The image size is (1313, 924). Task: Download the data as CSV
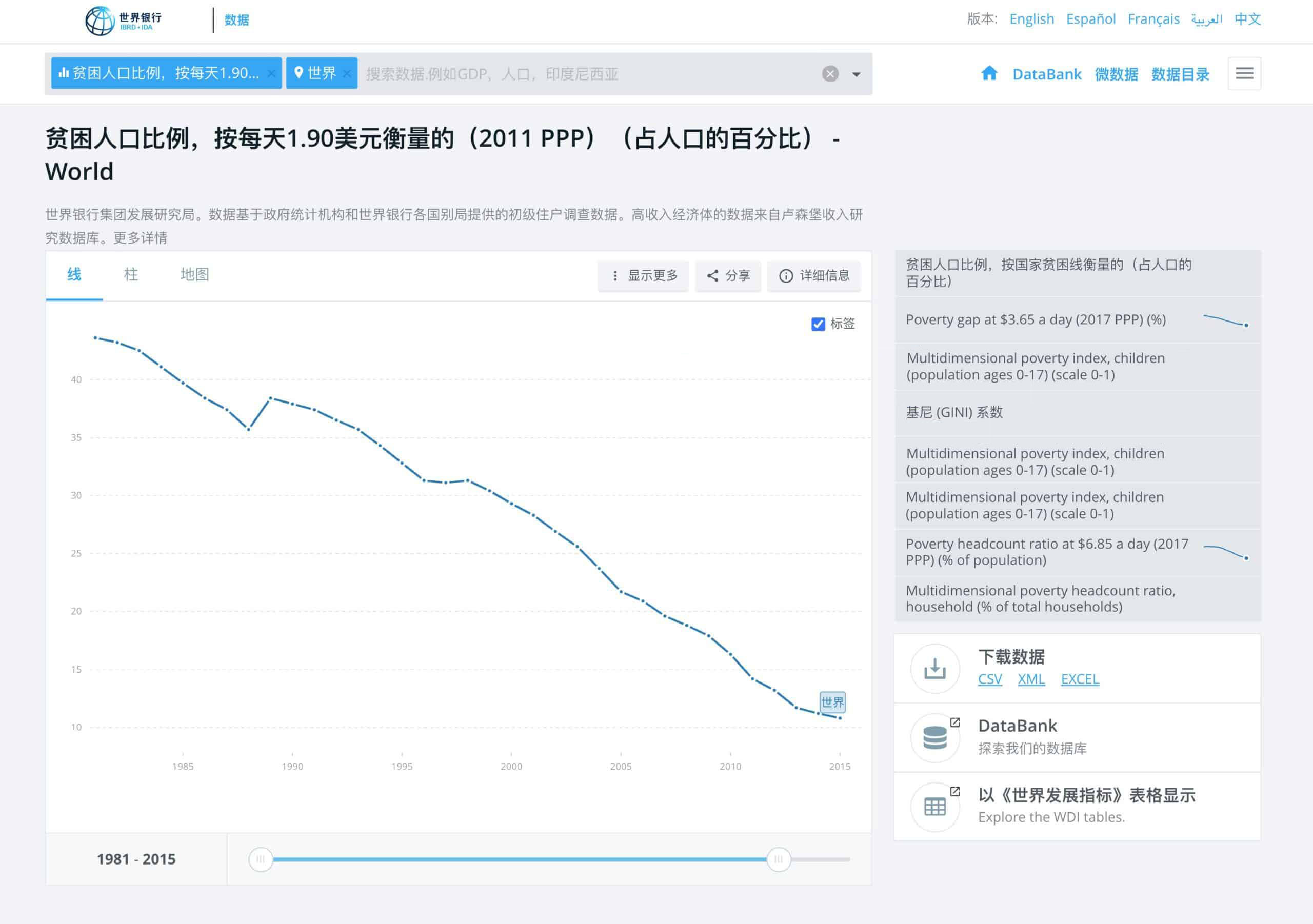tap(990, 679)
